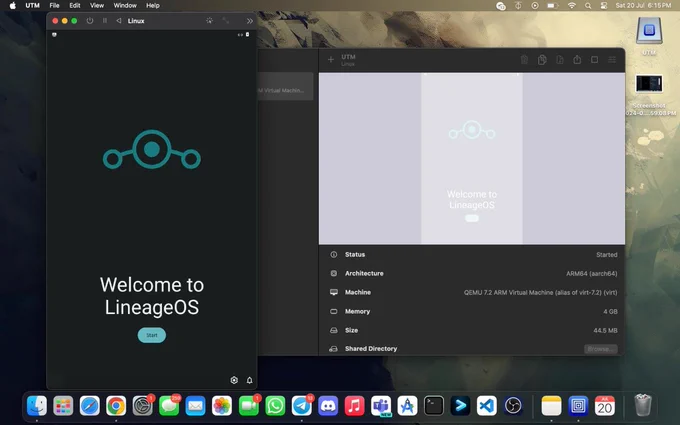Click the emergency bell icon in the LineageOS setup

click(249, 380)
